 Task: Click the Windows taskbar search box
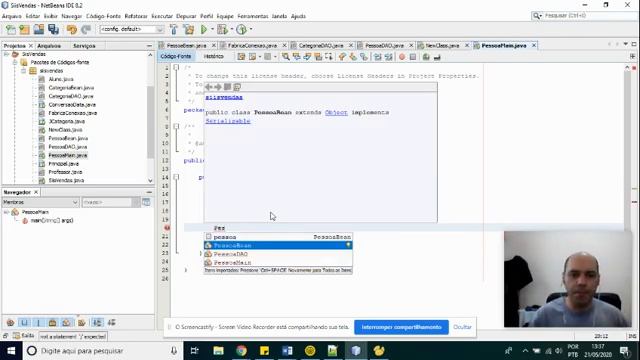pos(103,351)
